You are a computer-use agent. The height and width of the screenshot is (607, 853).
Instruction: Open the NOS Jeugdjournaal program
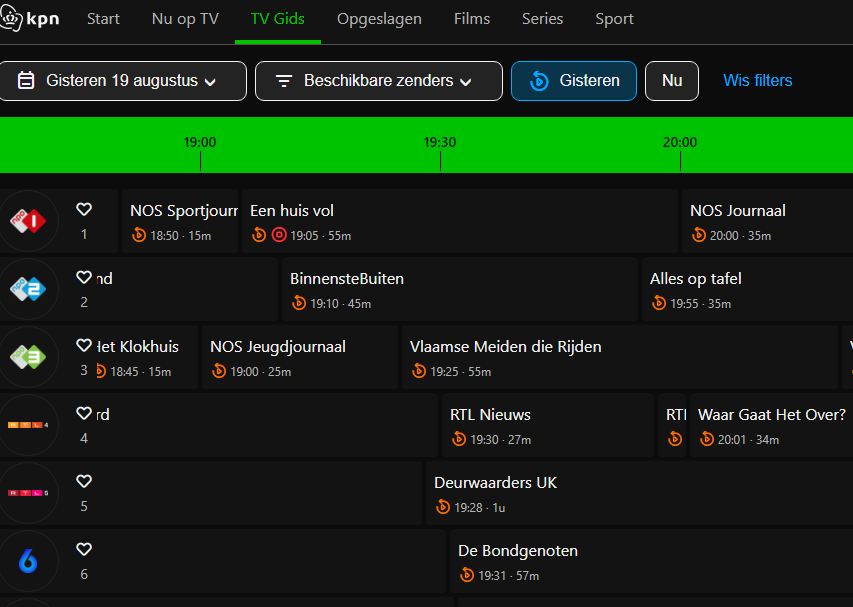300,357
